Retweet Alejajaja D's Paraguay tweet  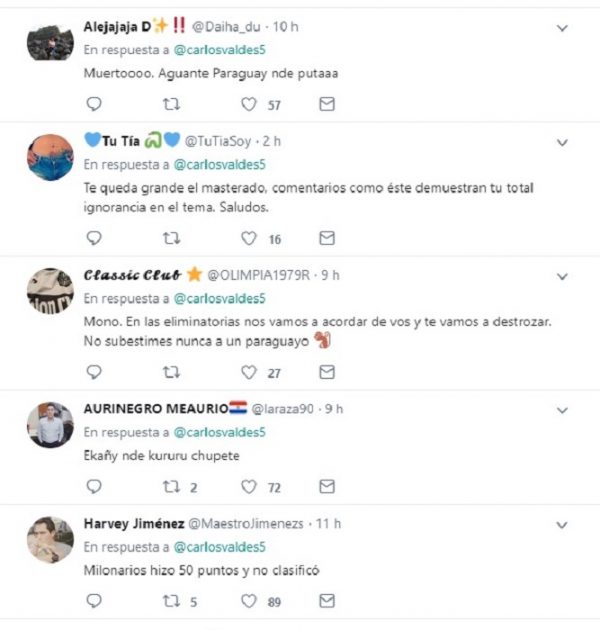click(x=171, y=104)
